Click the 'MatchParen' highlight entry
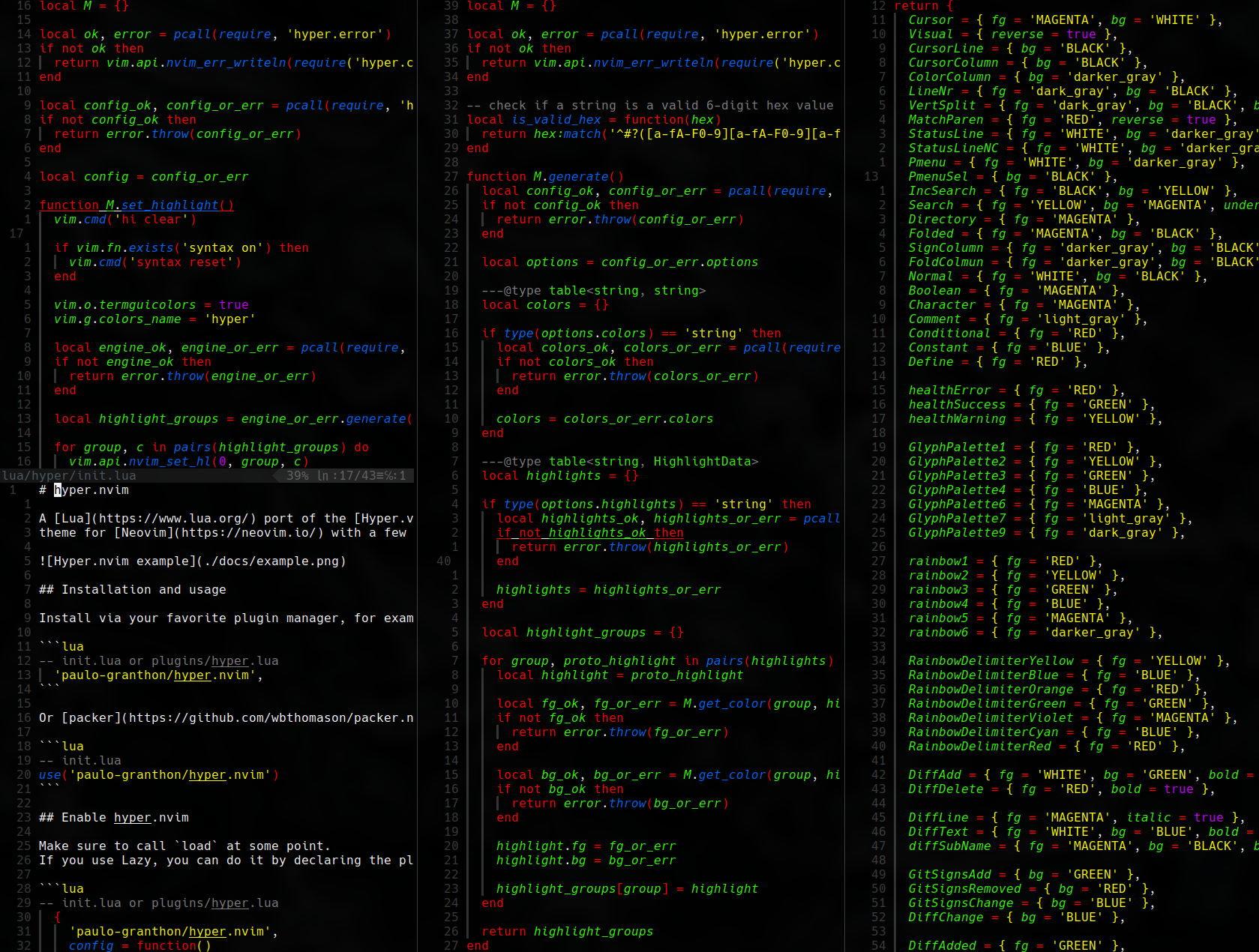1259x952 pixels. [x=1073, y=119]
